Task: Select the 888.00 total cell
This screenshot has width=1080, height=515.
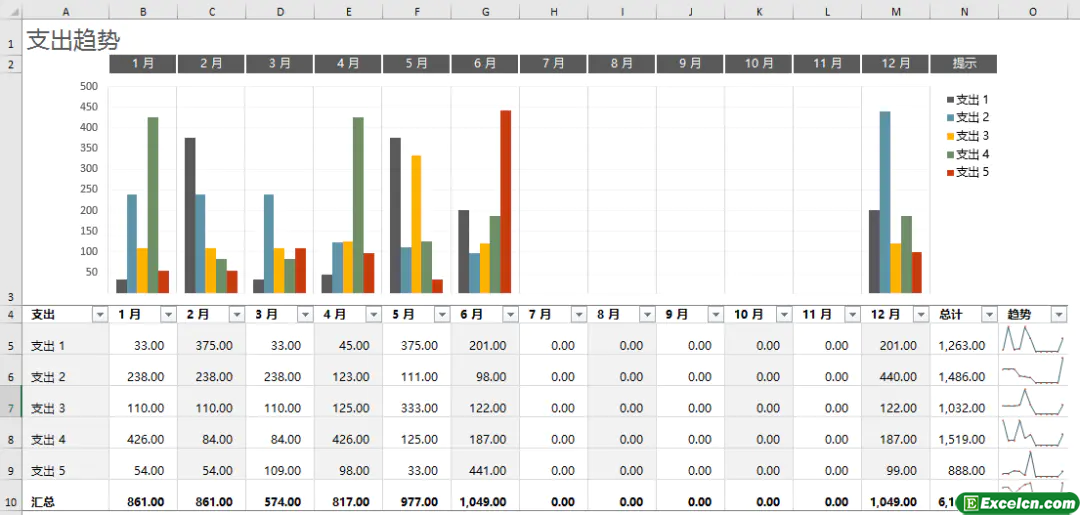Action: pyautogui.click(x=964, y=465)
